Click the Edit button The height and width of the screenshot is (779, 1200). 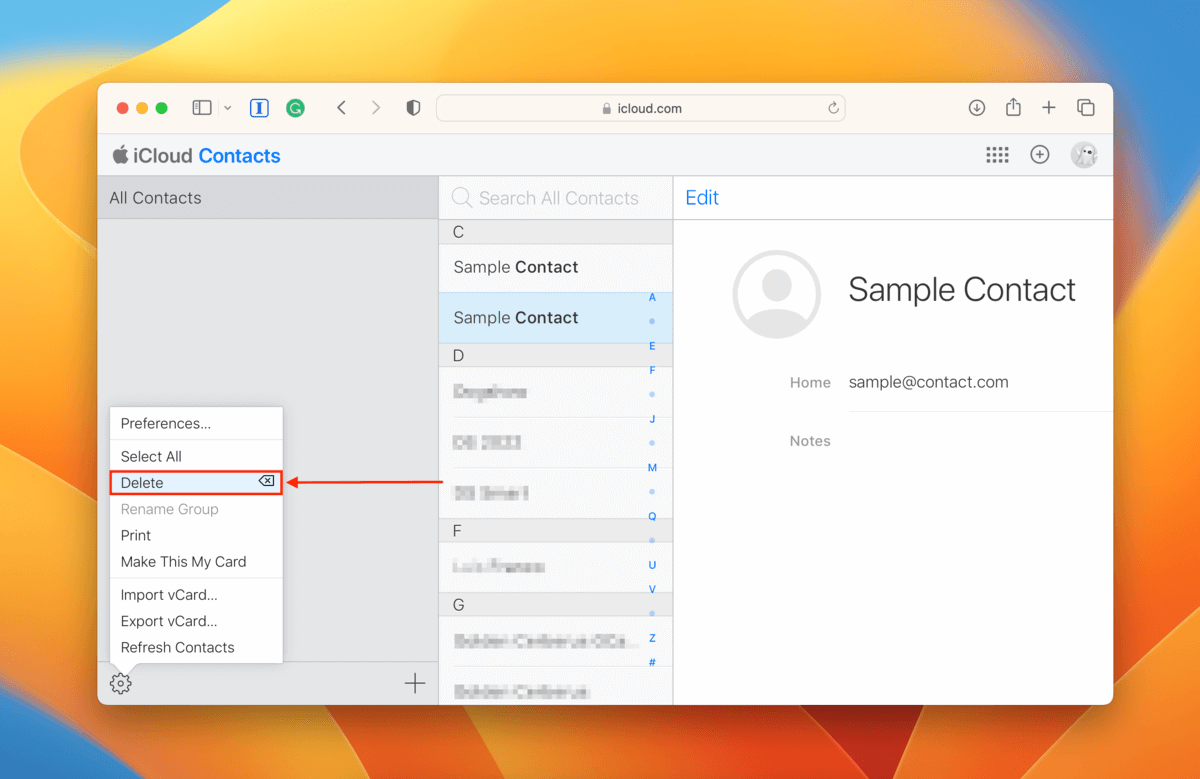click(x=702, y=198)
